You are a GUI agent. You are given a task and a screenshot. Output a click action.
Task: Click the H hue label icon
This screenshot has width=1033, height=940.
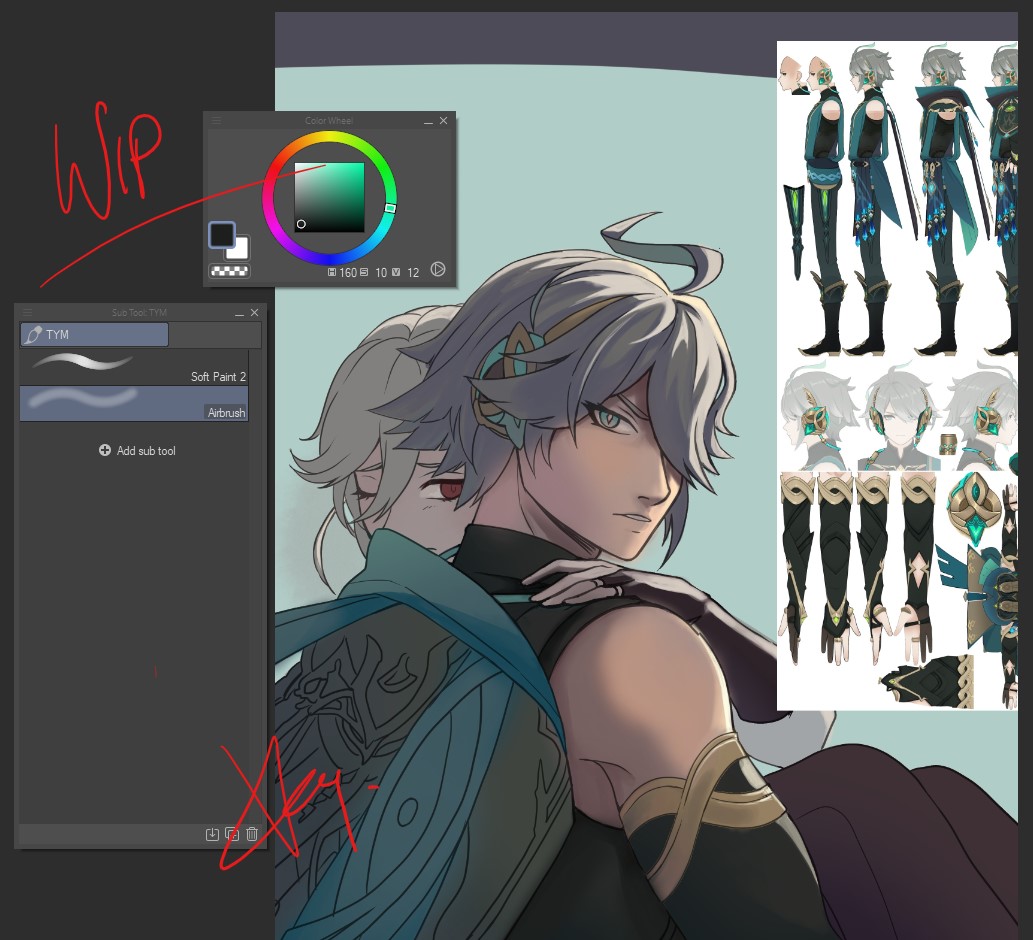(x=332, y=272)
